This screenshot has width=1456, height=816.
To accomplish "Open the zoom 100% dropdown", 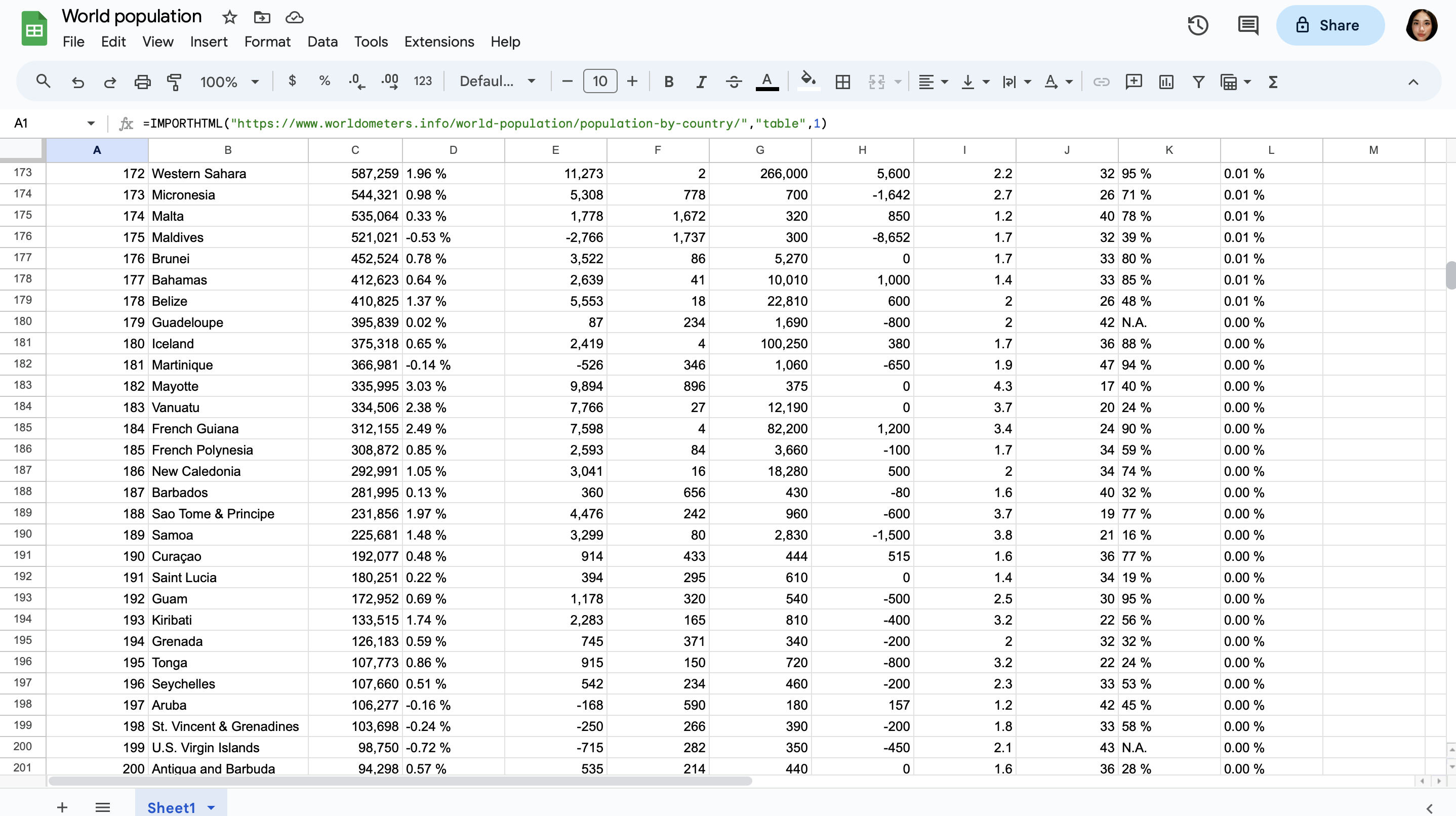I will tap(229, 82).
